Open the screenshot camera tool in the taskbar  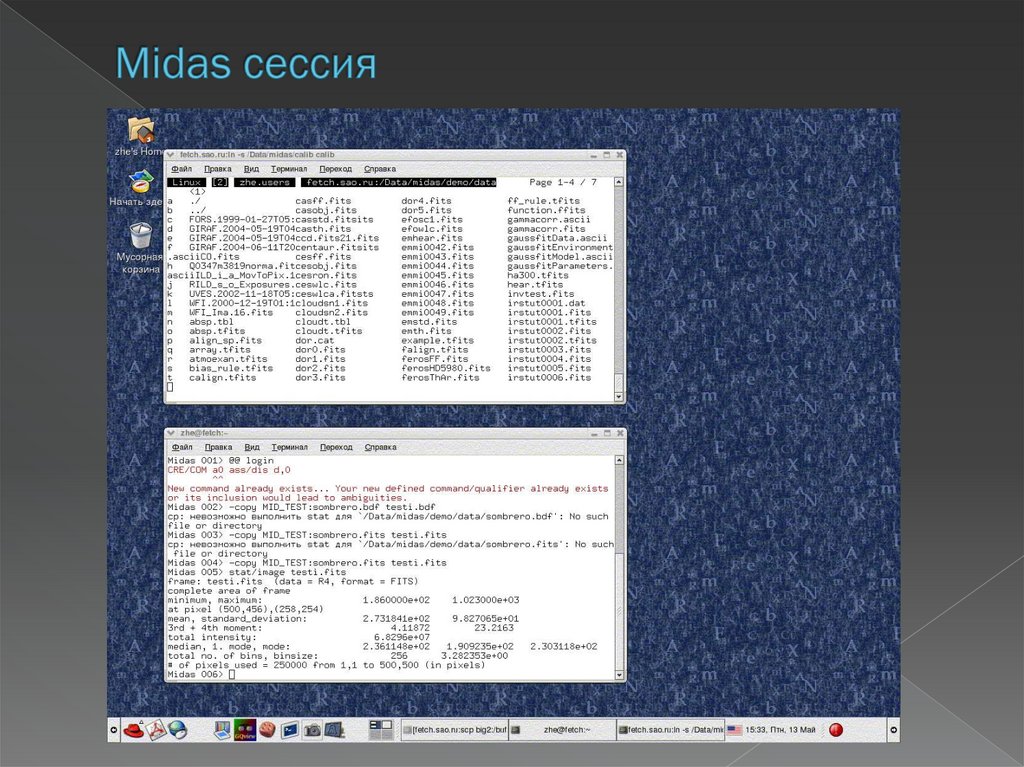click(x=312, y=730)
